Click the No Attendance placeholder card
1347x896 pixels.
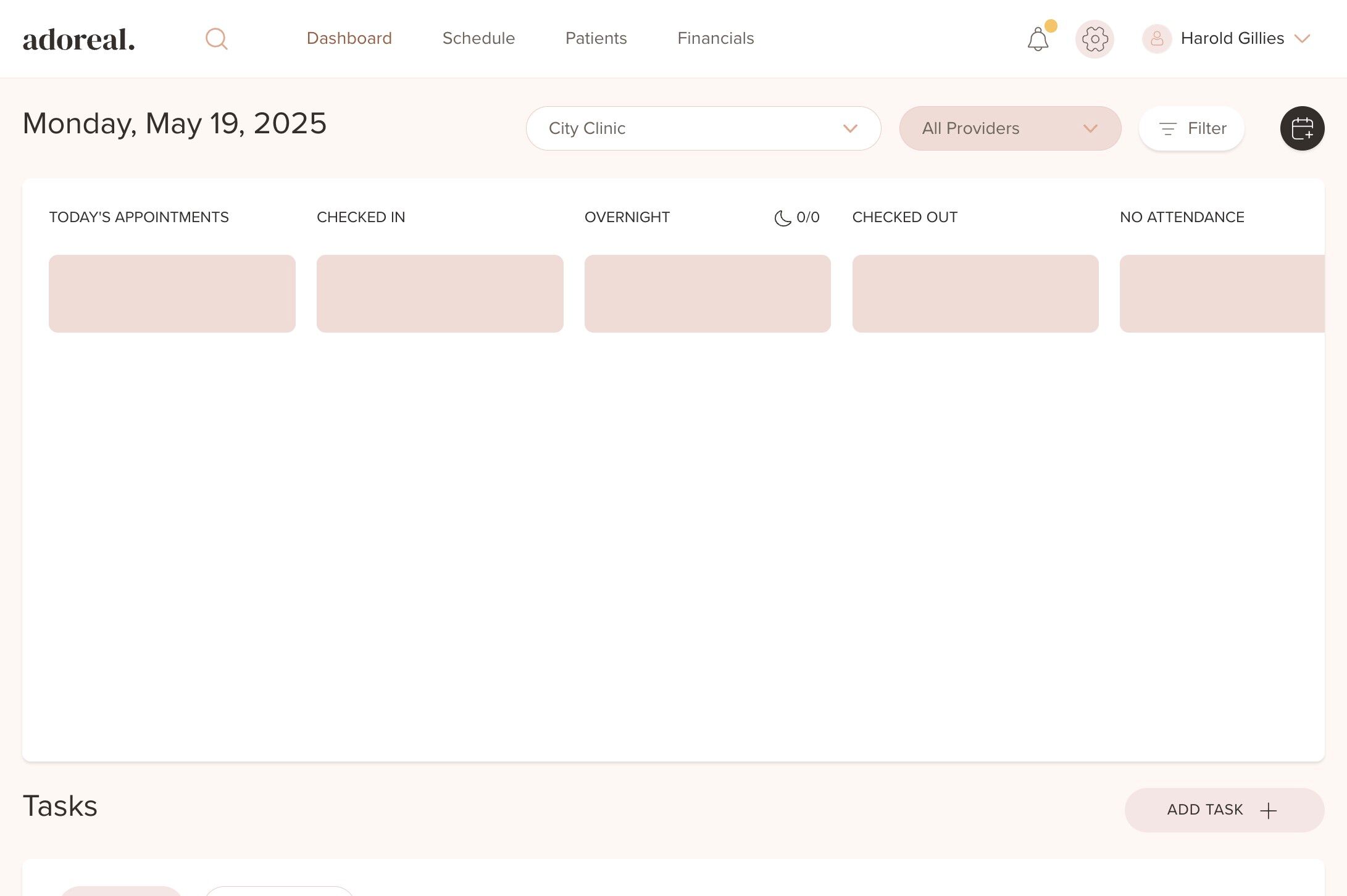(x=1221, y=294)
